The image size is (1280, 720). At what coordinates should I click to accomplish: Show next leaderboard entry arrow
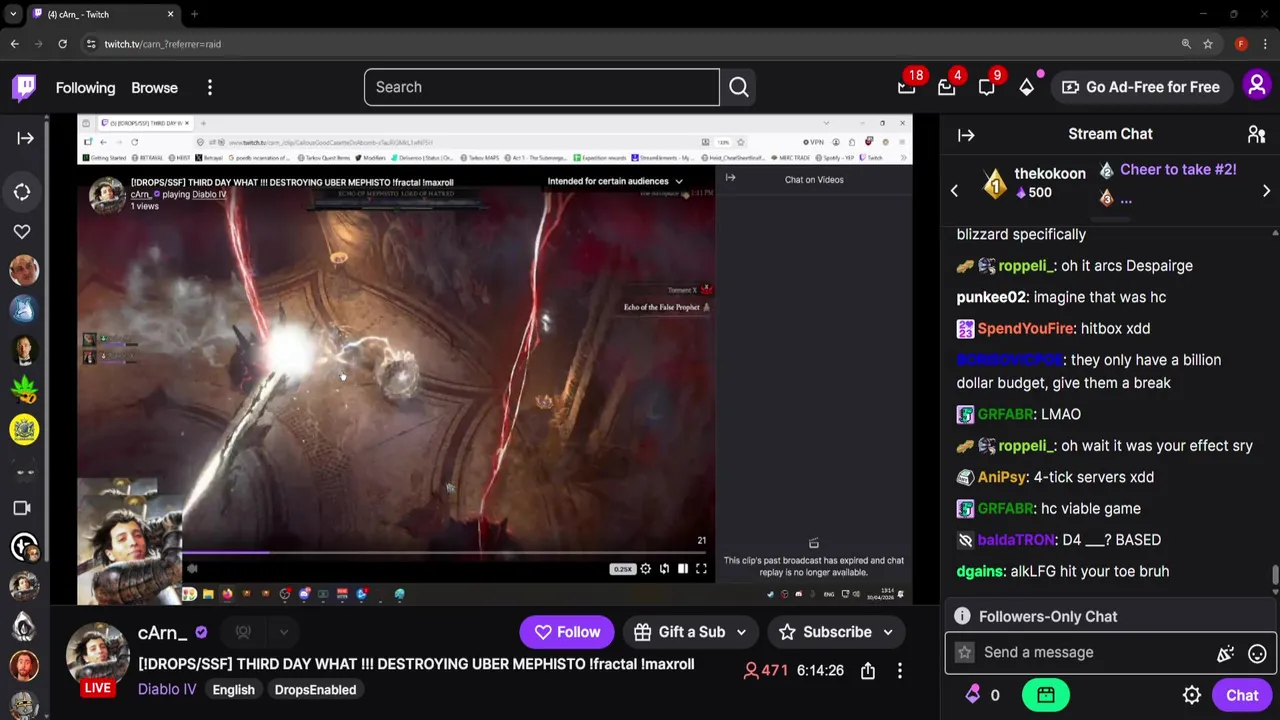(x=1266, y=190)
